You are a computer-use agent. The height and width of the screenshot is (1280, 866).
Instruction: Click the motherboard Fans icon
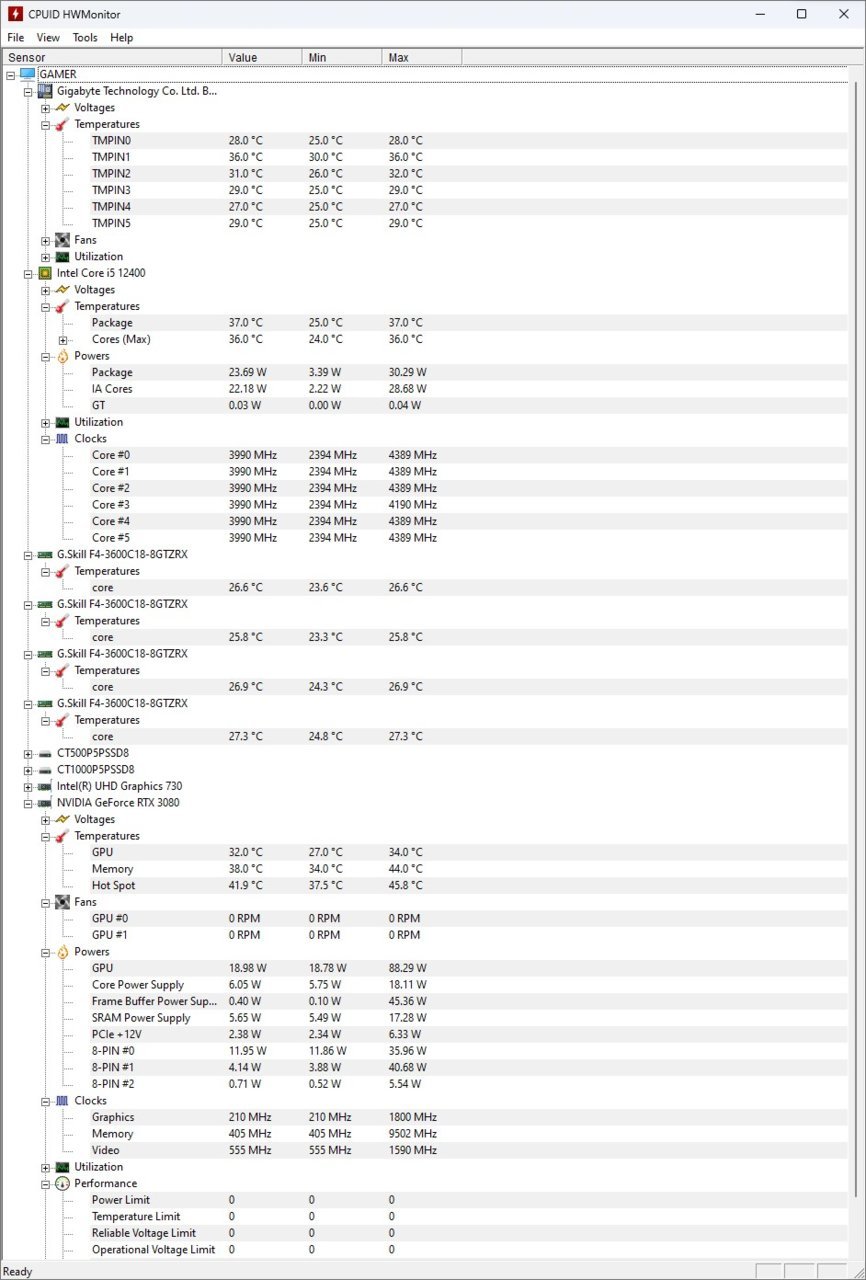[x=62, y=240]
